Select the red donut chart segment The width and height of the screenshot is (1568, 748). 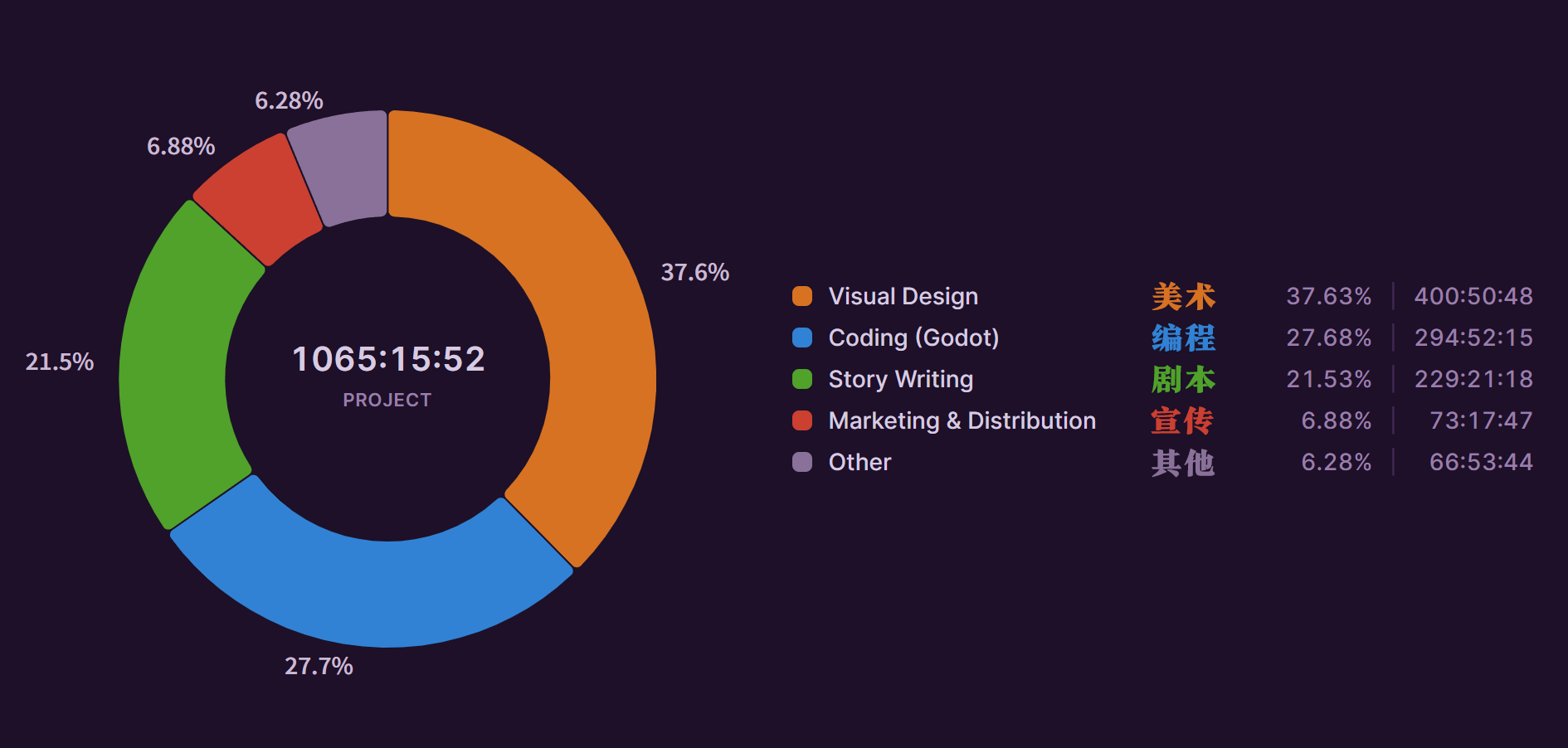pyautogui.click(x=259, y=199)
